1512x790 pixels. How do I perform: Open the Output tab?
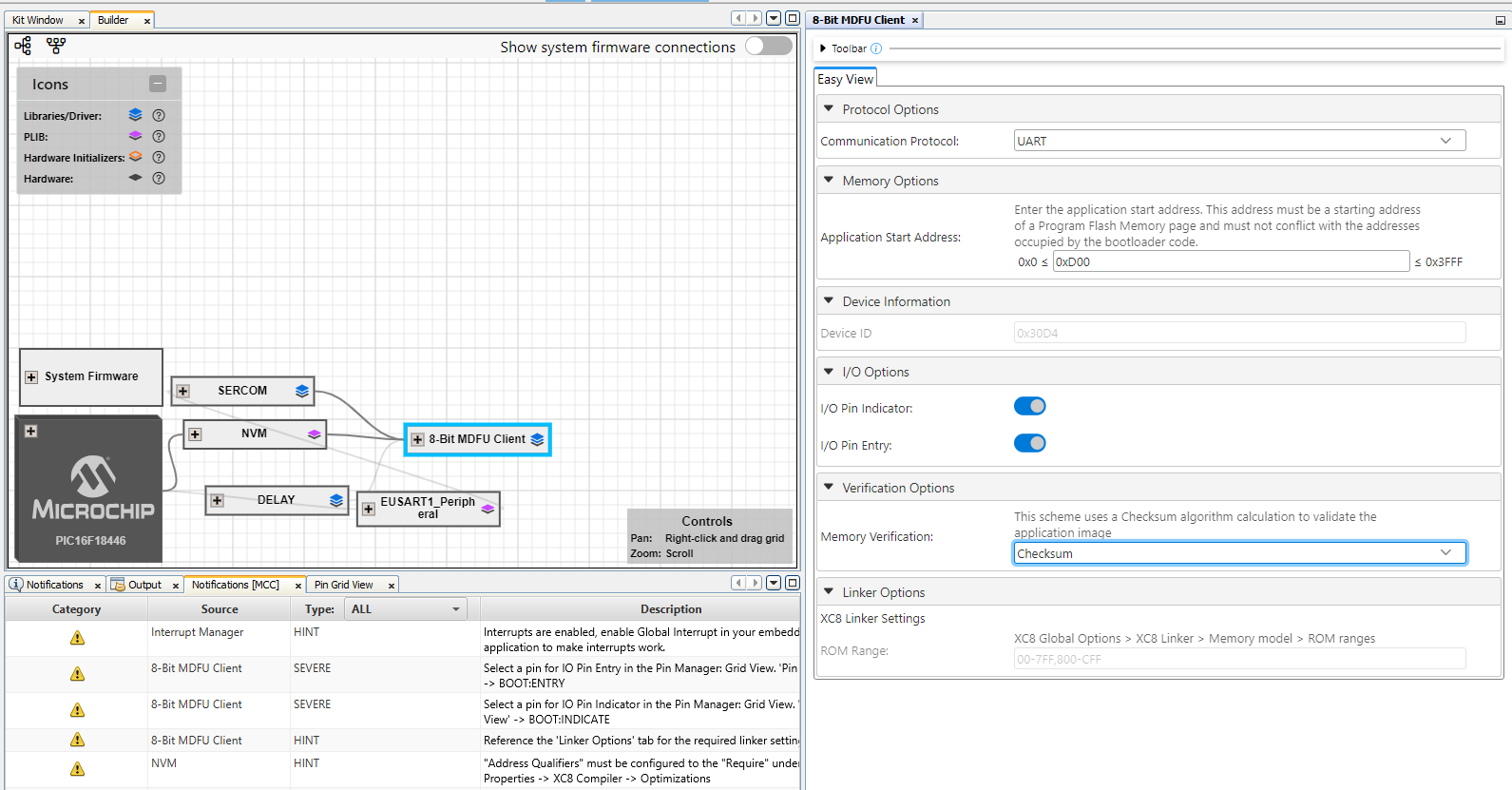[144, 585]
